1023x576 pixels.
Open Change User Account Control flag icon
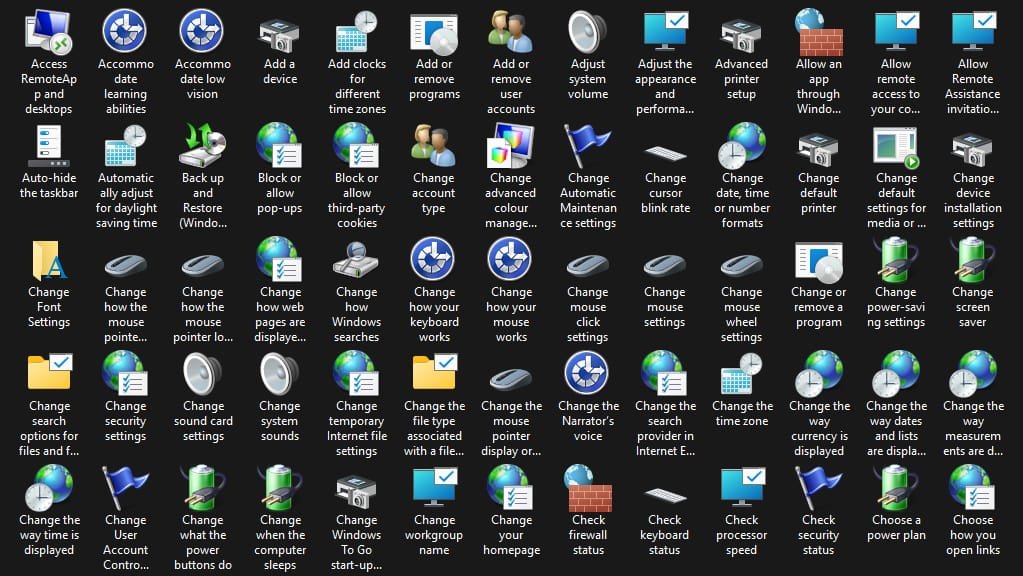tap(125, 489)
